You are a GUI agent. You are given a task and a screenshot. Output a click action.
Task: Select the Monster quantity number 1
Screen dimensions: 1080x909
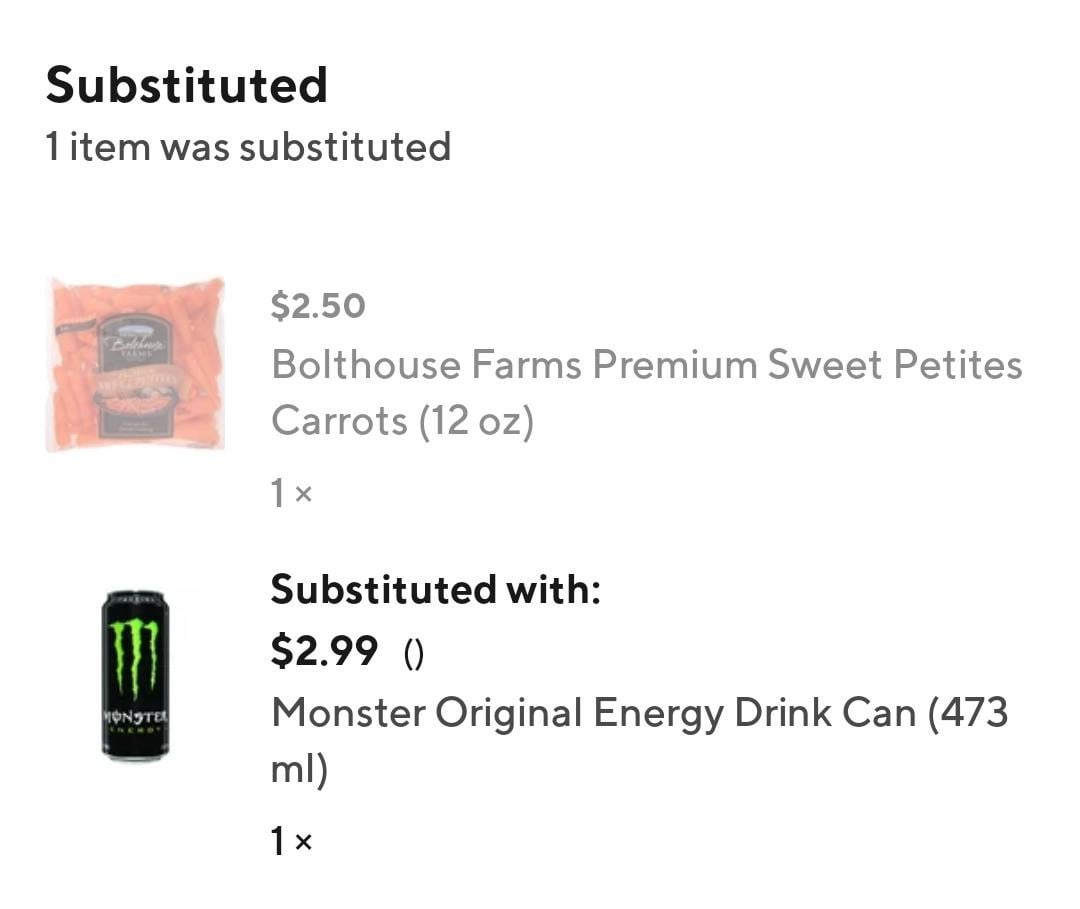(x=278, y=842)
